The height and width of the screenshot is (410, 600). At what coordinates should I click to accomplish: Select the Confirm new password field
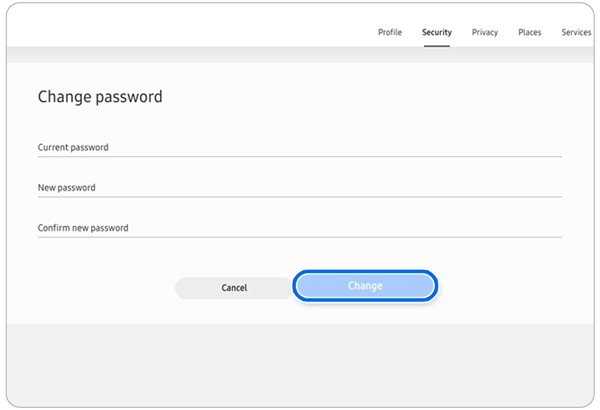300,227
